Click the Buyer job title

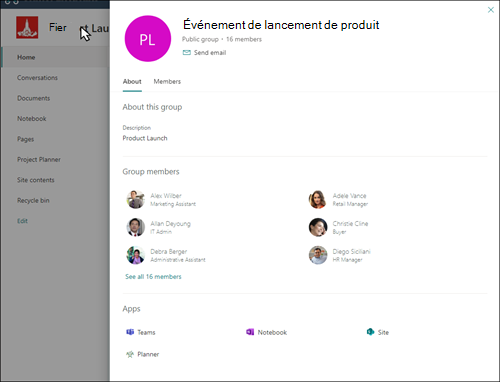(x=339, y=232)
